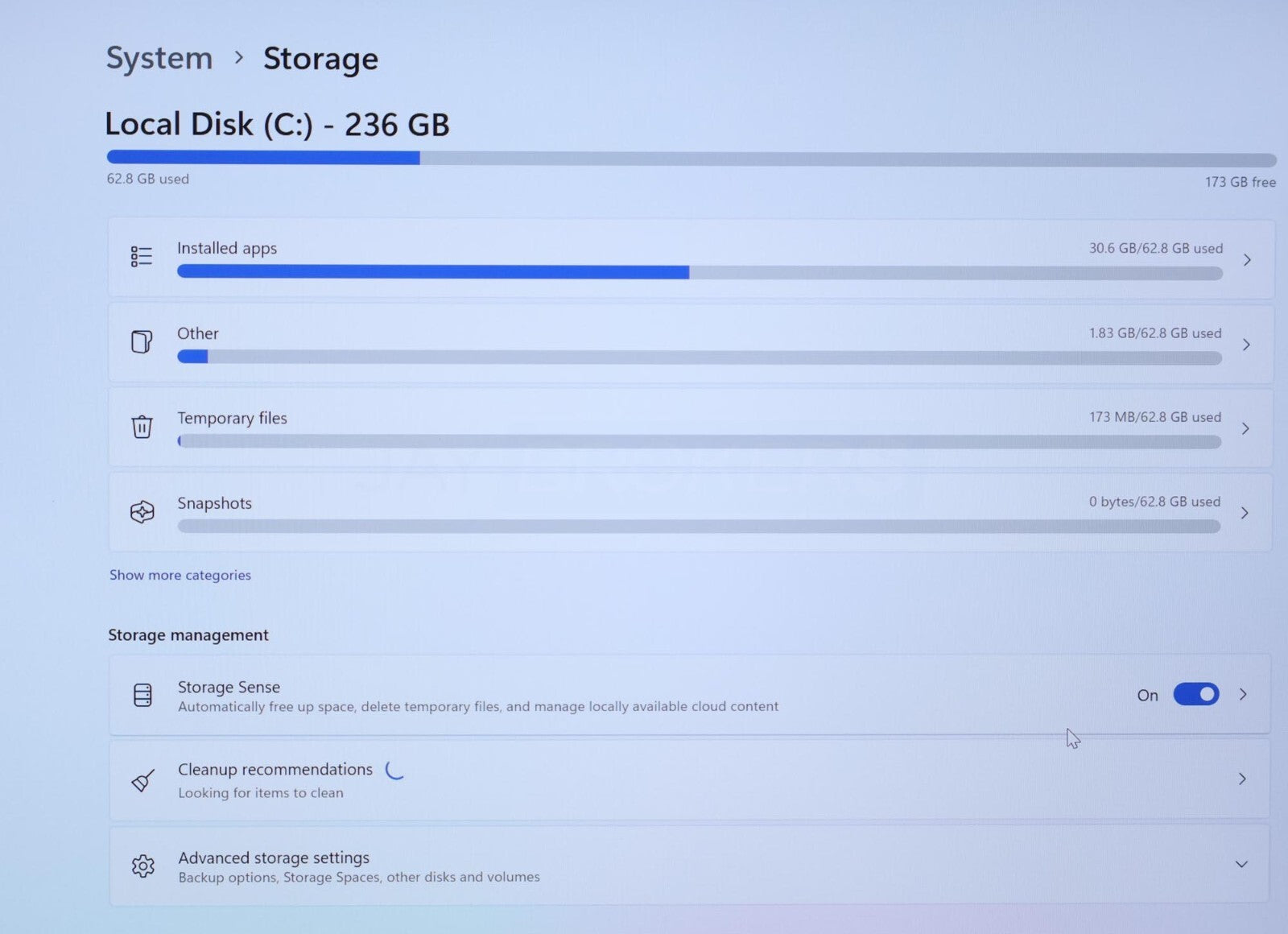Open Snapshots details via chevron

coord(1245,513)
